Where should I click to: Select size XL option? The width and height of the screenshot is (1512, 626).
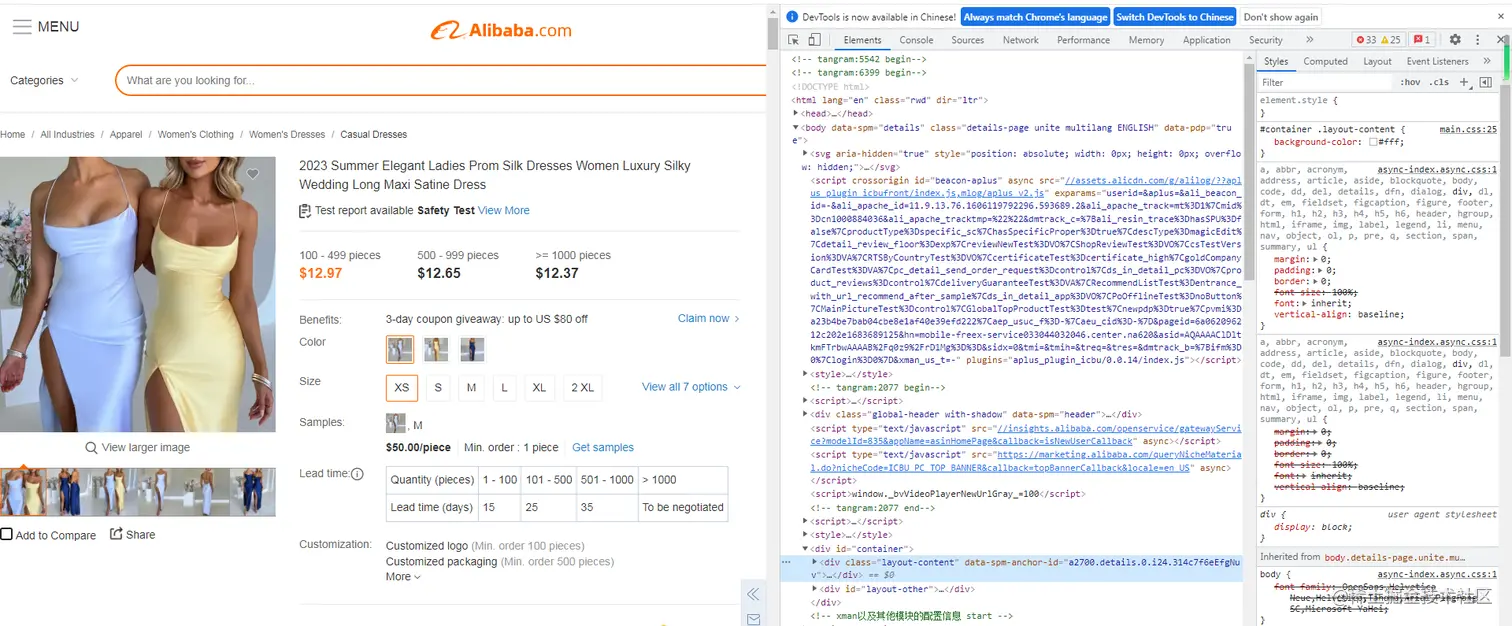(x=540, y=387)
